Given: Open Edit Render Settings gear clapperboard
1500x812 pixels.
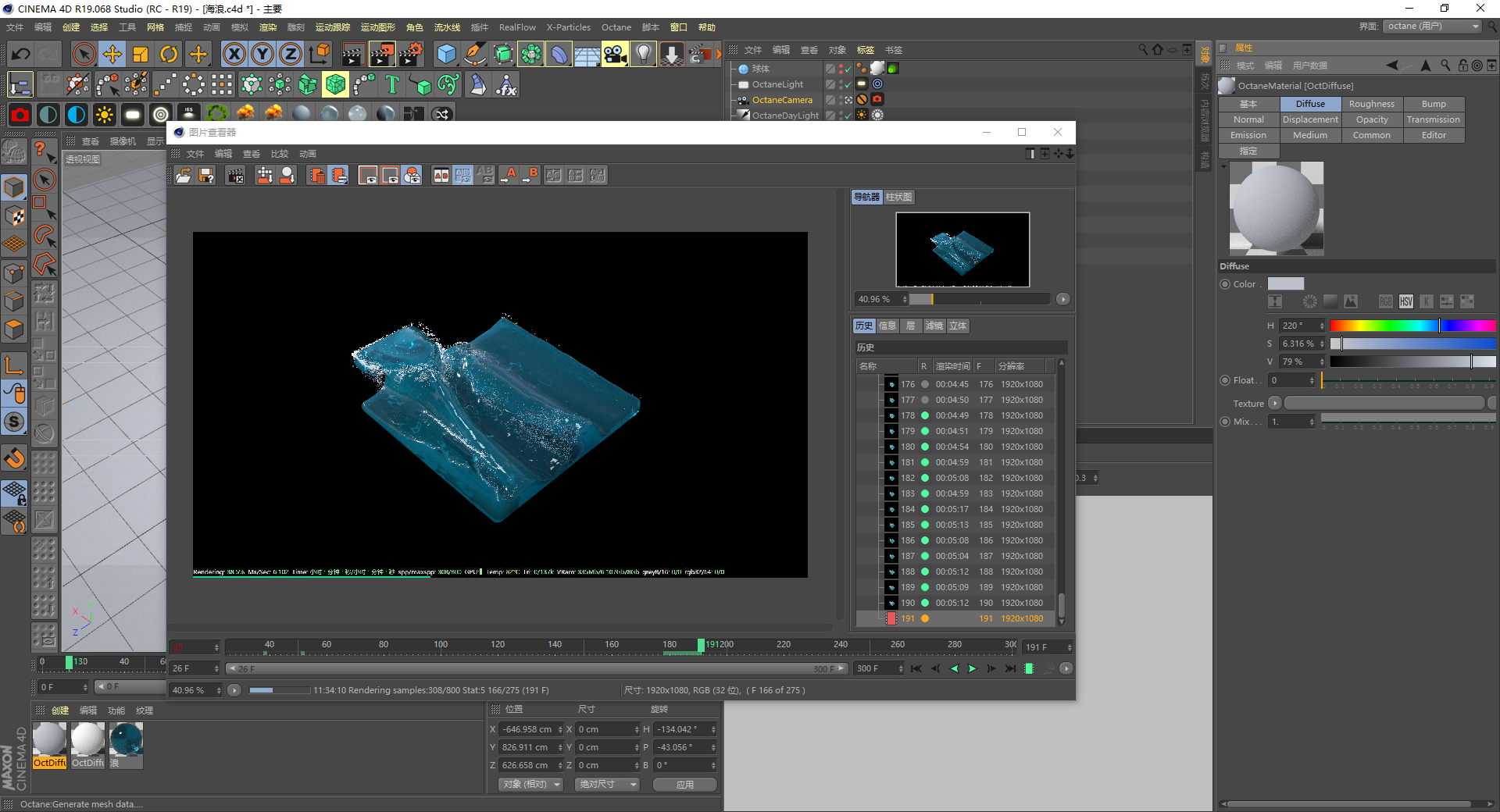Looking at the screenshot, I should click(411, 54).
